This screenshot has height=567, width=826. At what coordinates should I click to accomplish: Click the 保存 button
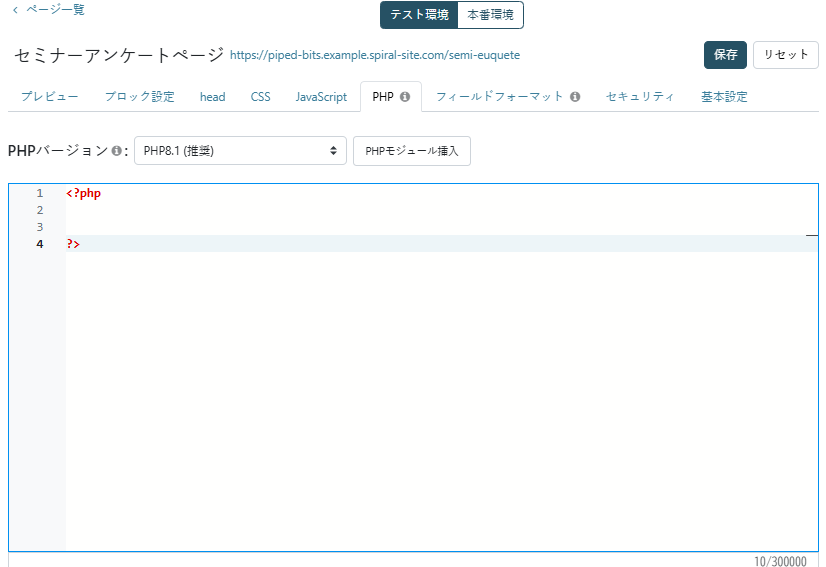click(725, 55)
